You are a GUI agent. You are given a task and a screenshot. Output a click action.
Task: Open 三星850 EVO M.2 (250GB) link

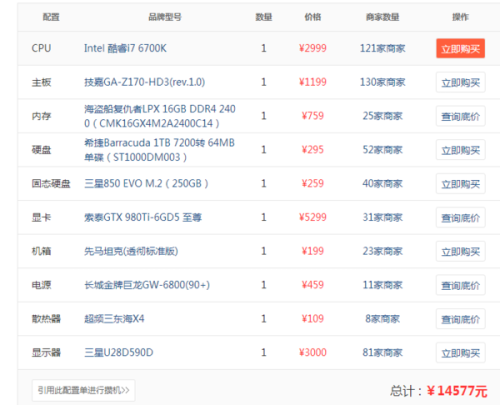(x=146, y=183)
